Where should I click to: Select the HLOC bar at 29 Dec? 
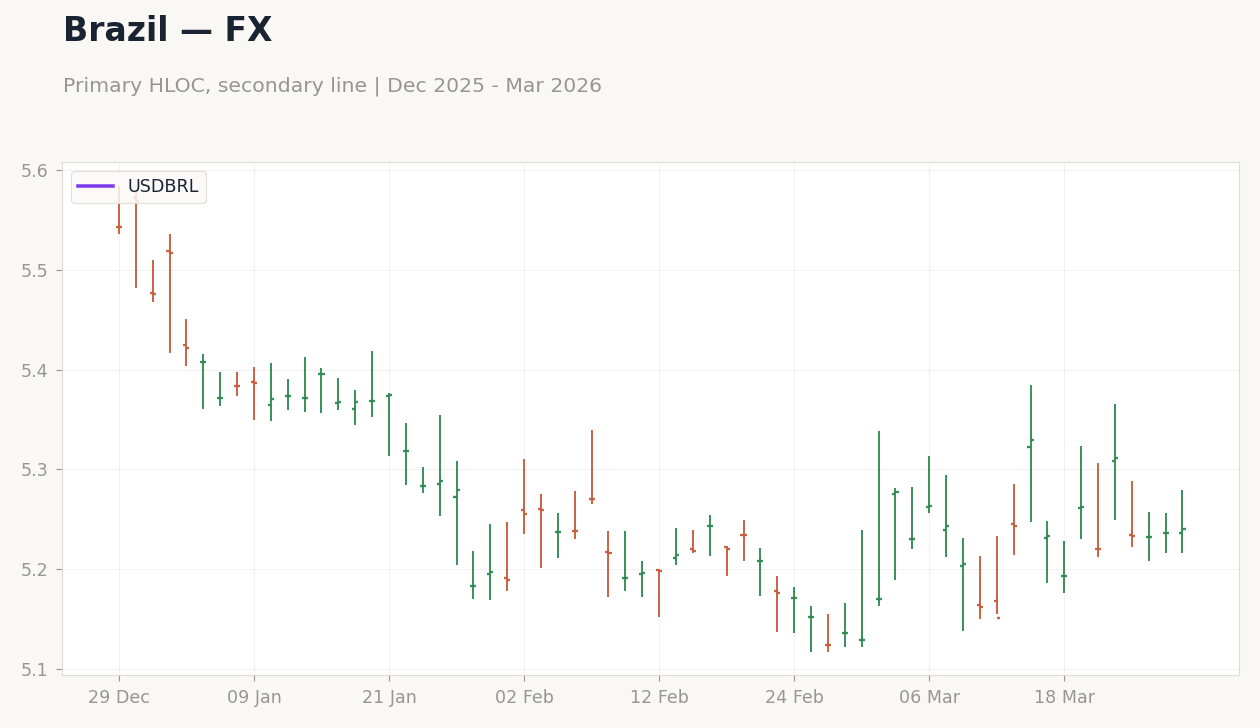coord(119,208)
